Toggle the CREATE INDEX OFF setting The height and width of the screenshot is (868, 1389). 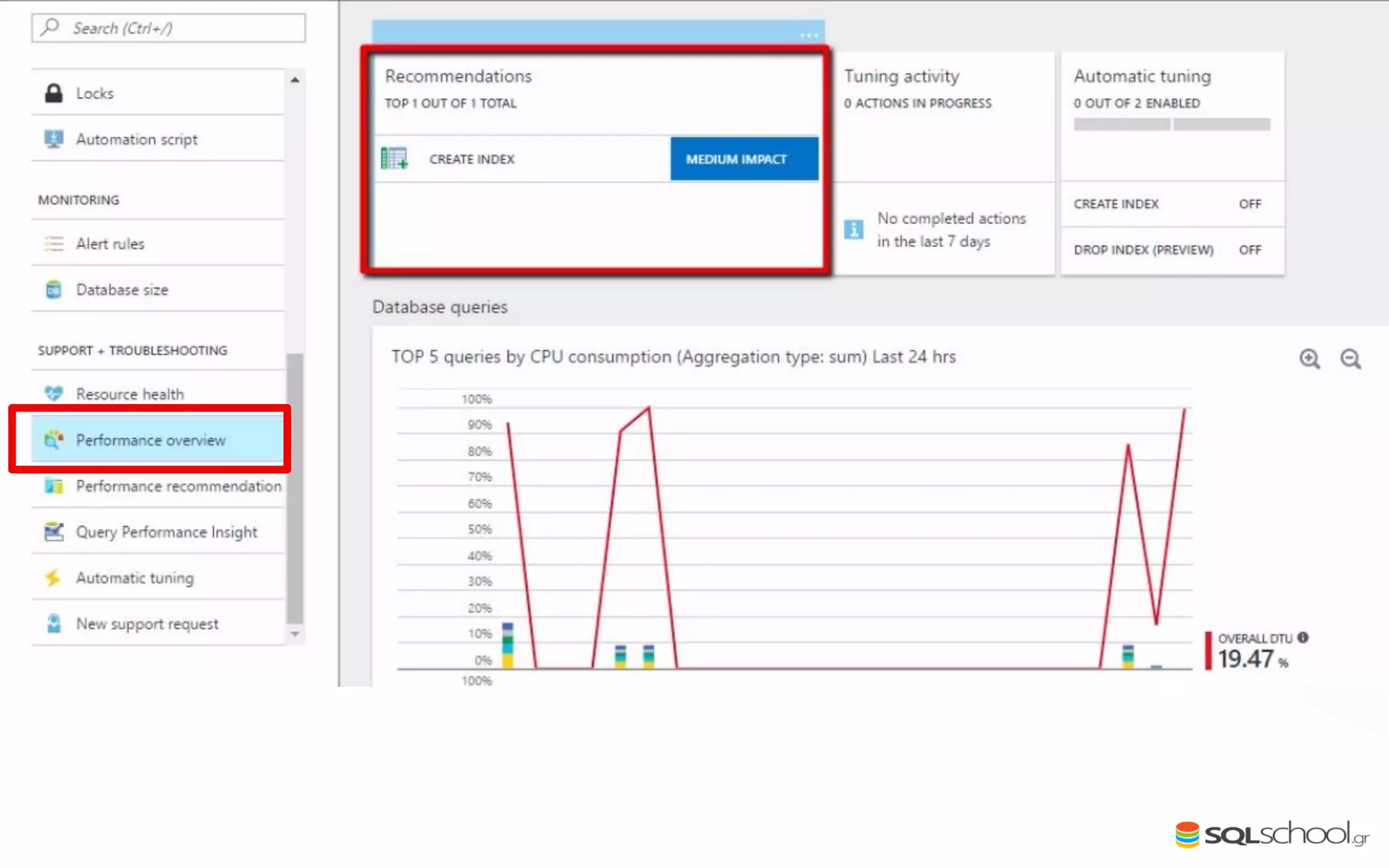pyautogui.click(x=1249, y=204)
